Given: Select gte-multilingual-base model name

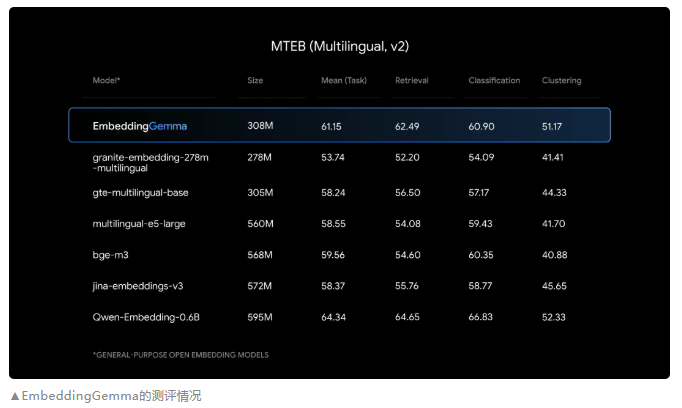Looking at the screenshot, I should click(140, 193).
